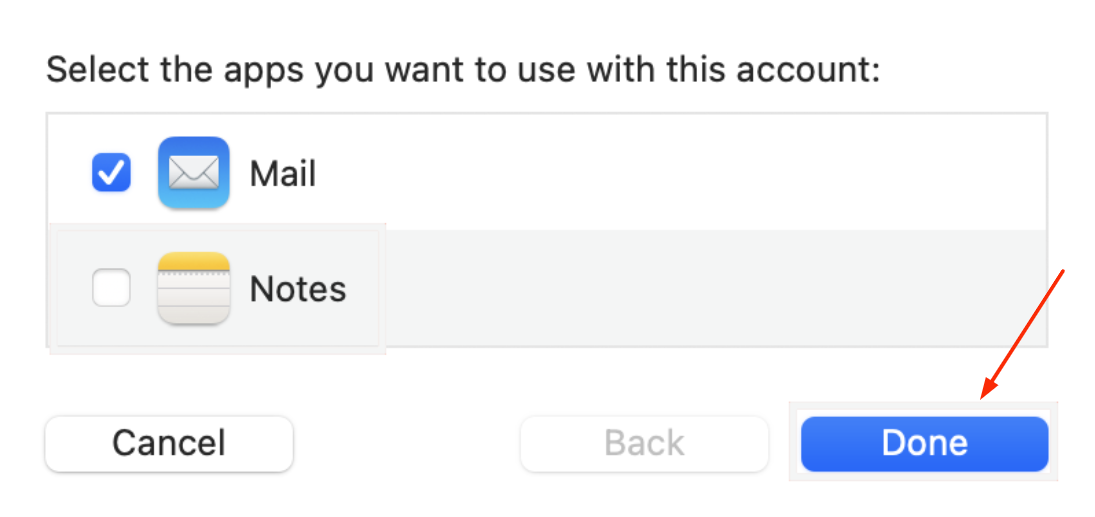1095x517 pixels.
Task: Cancel the account setup dialog
Action: tap(169, 443)
